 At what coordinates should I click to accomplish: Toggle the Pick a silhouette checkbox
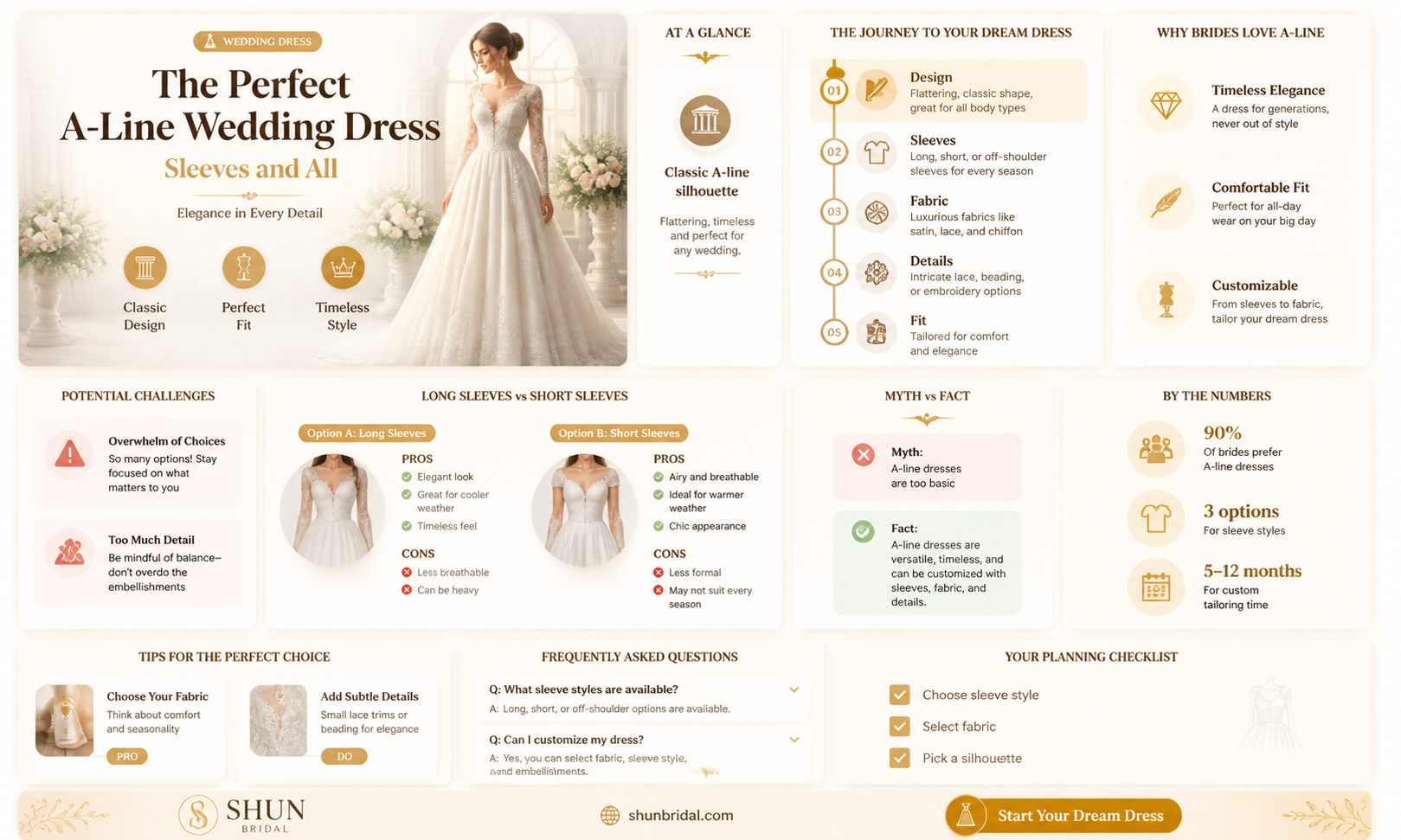[900, 758]
